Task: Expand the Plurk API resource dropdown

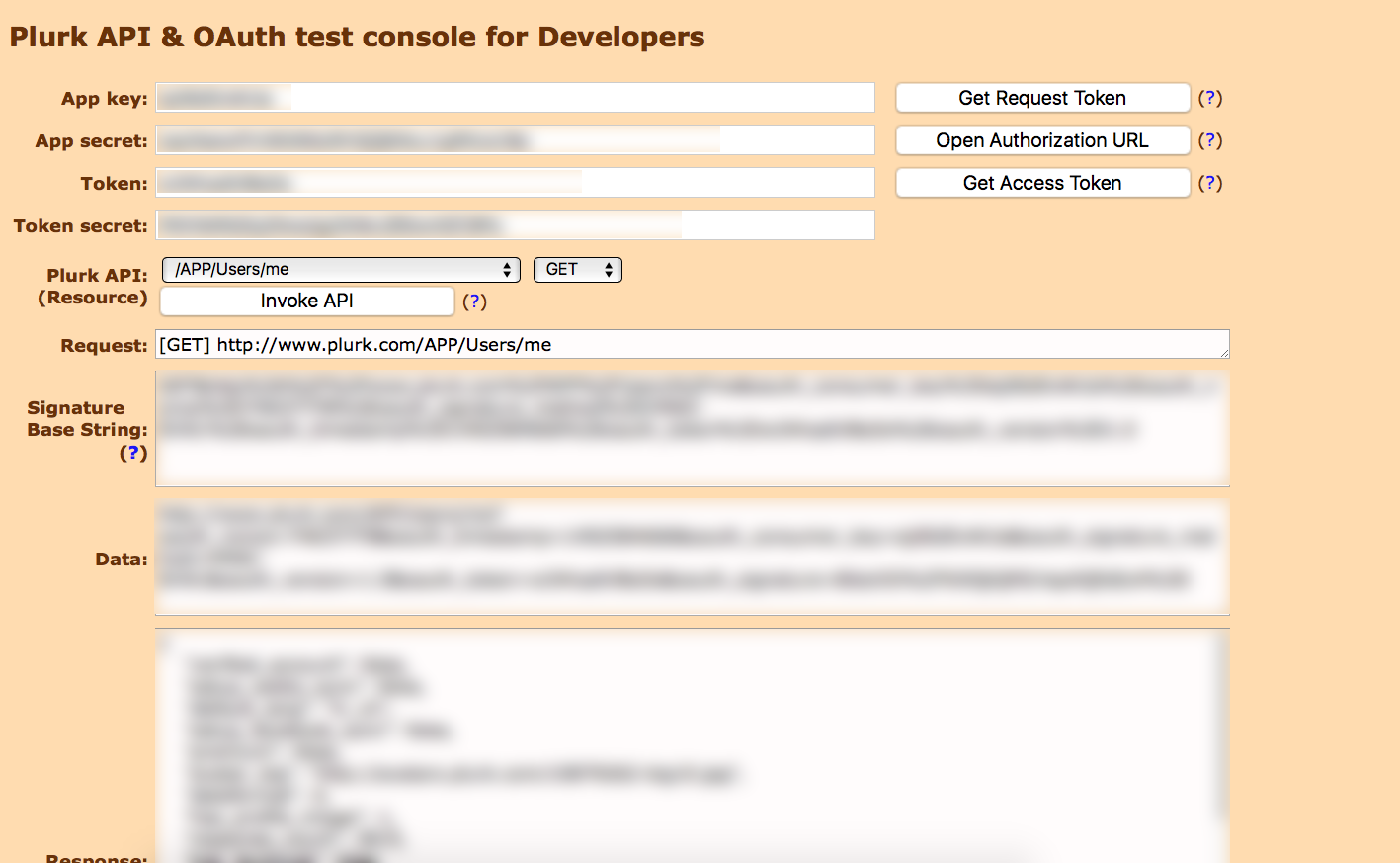Action: (341, 270)
